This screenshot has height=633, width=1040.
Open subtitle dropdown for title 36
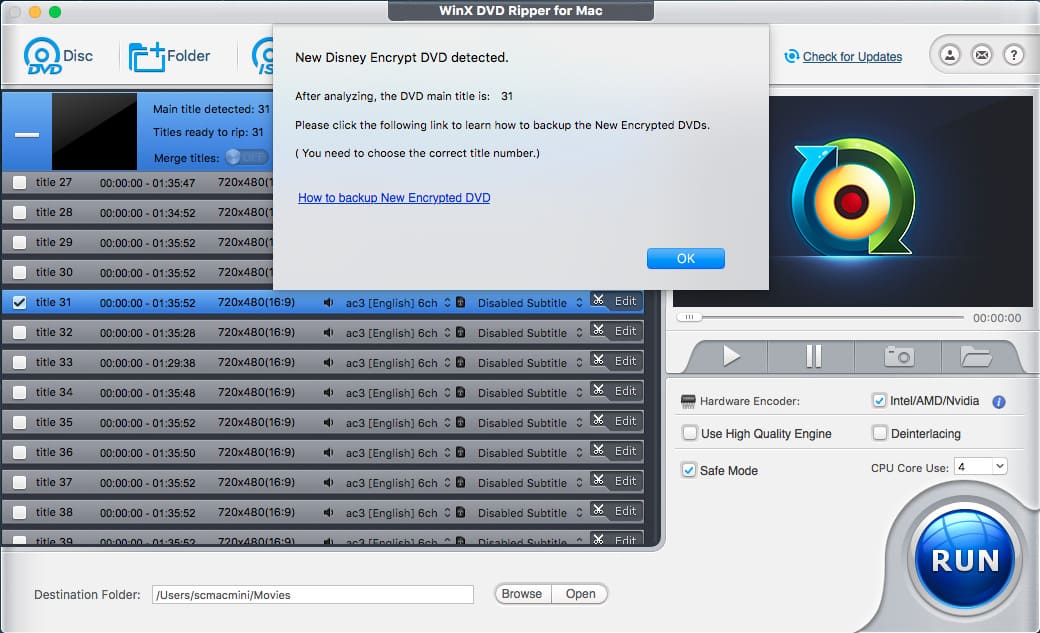coord(579,453)
